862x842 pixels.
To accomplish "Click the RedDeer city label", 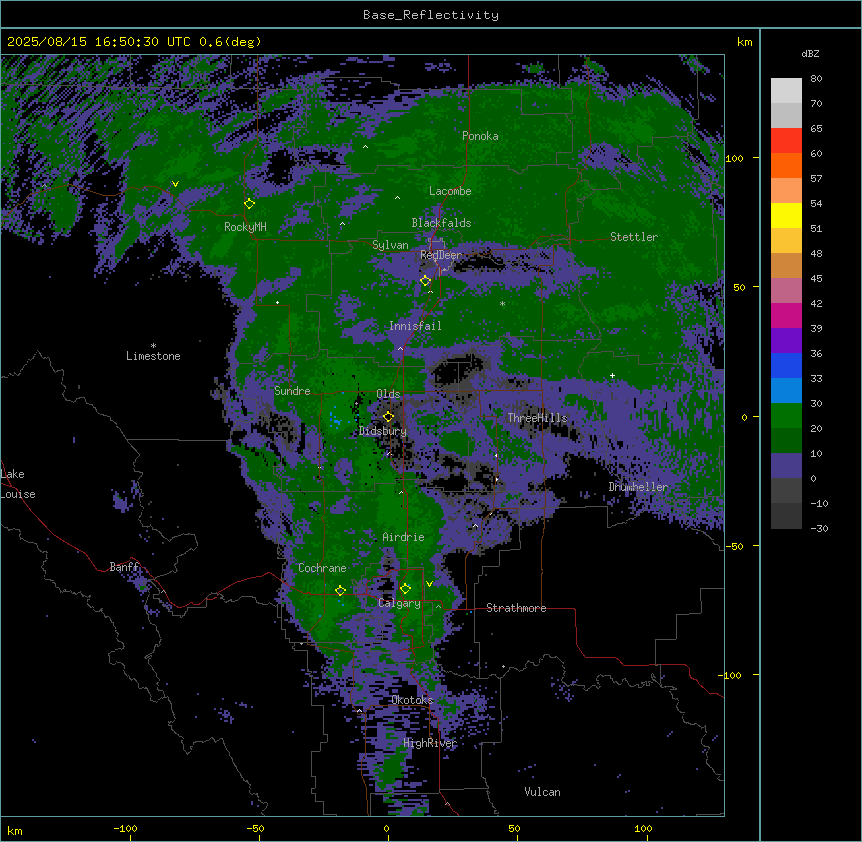I will [x=441, y=255].
